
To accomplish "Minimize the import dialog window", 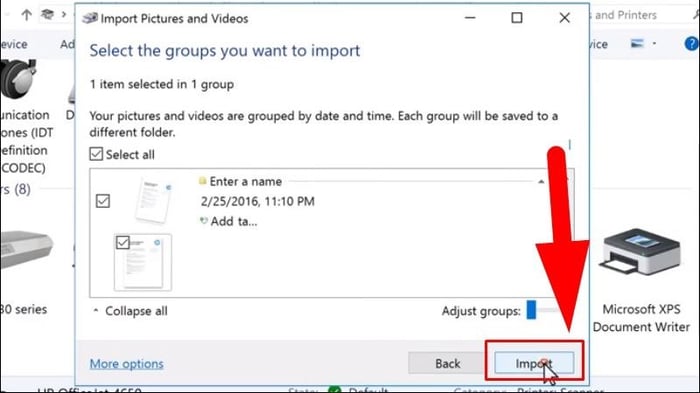I will coord(470,18).
